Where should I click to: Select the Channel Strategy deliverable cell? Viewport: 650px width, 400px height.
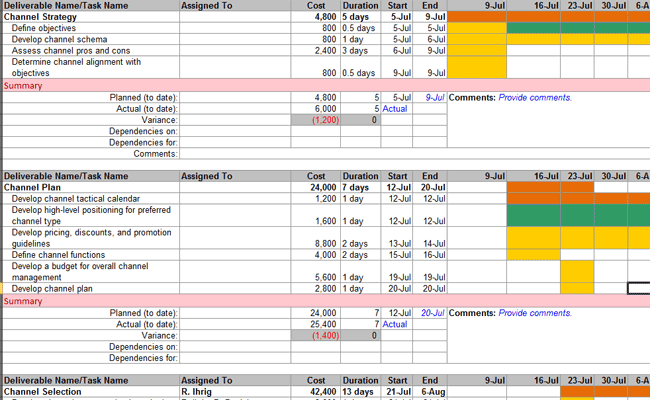pos(91,17)
